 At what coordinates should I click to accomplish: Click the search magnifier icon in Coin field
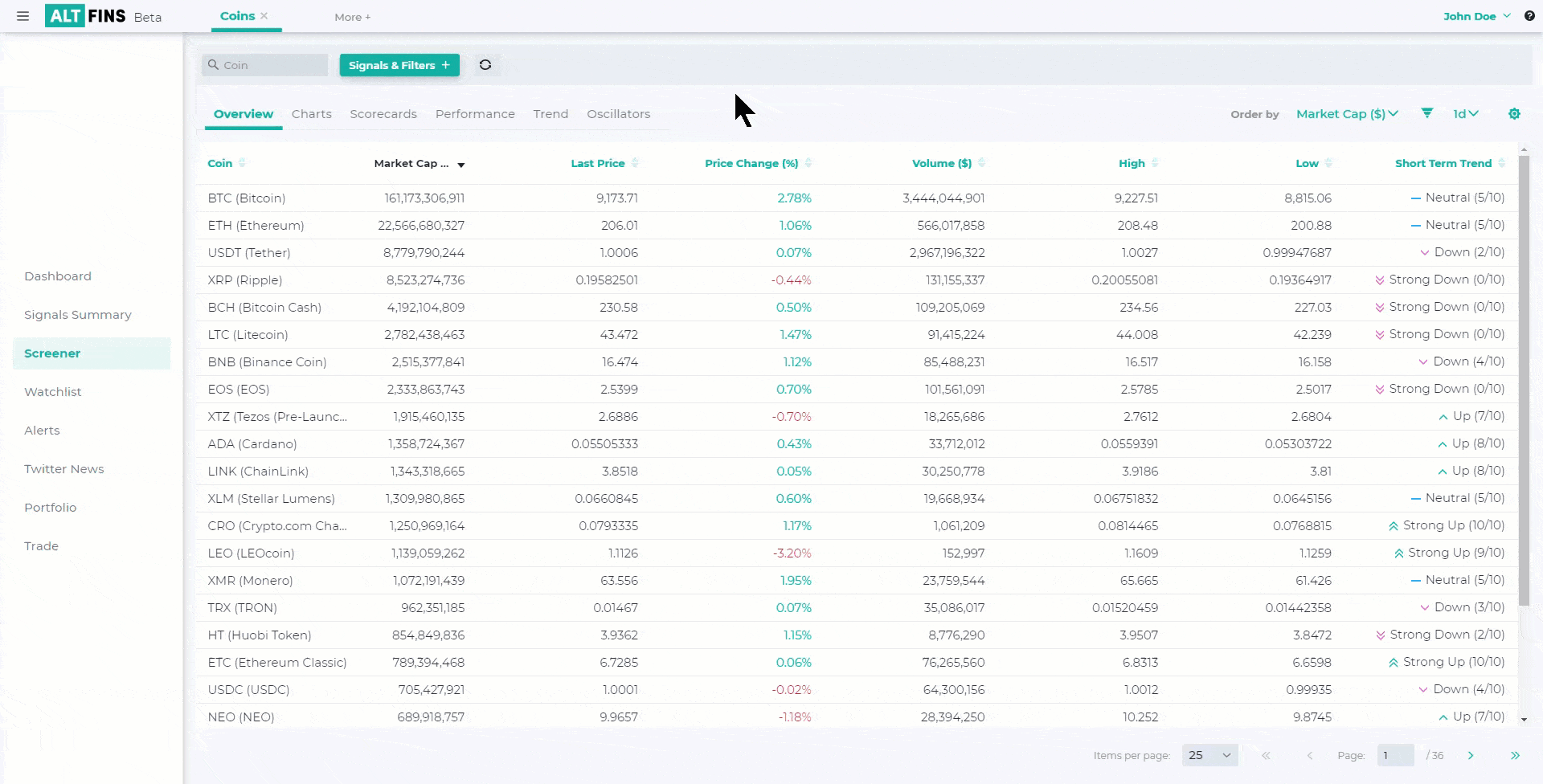[214, 65]
